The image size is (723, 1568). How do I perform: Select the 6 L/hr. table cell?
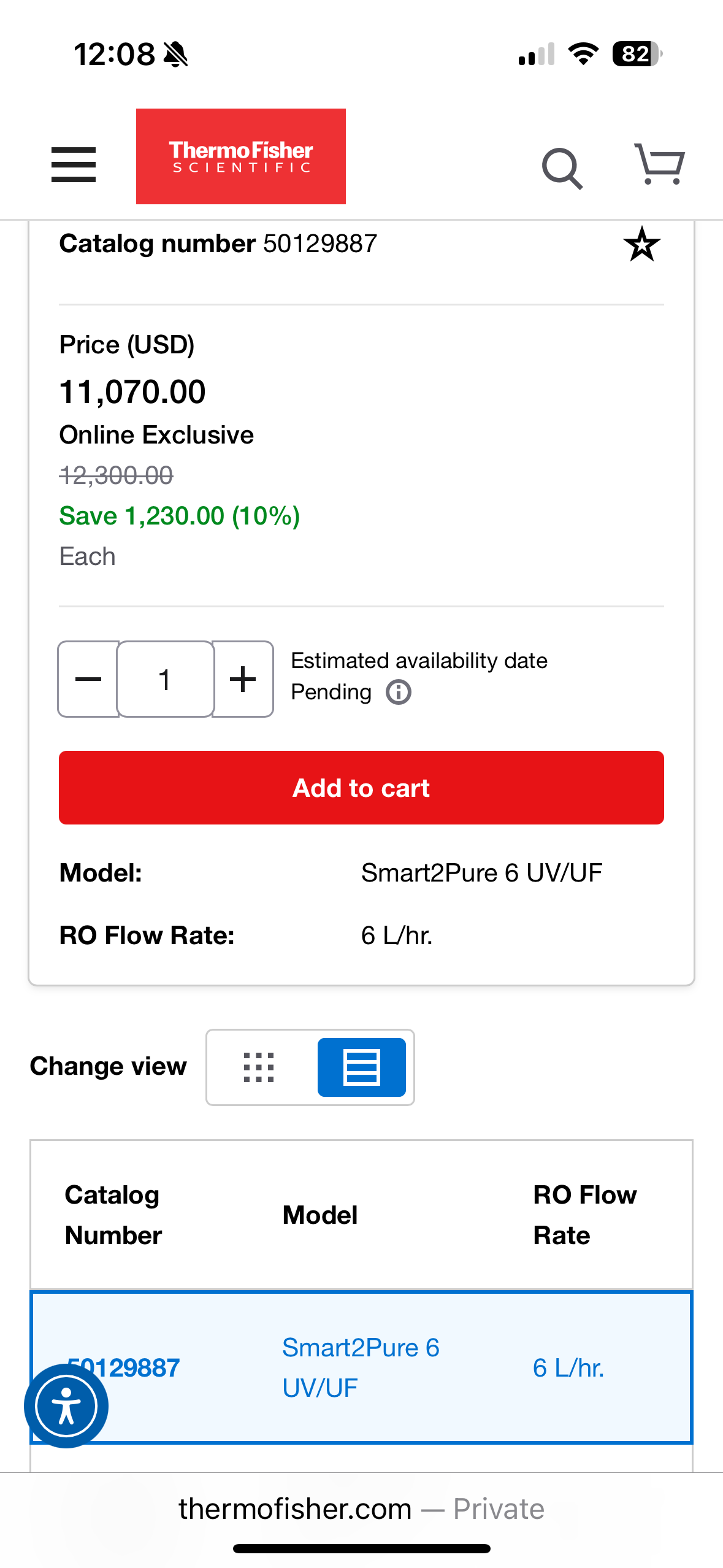pyautogui.click(x=568, y=1368)
